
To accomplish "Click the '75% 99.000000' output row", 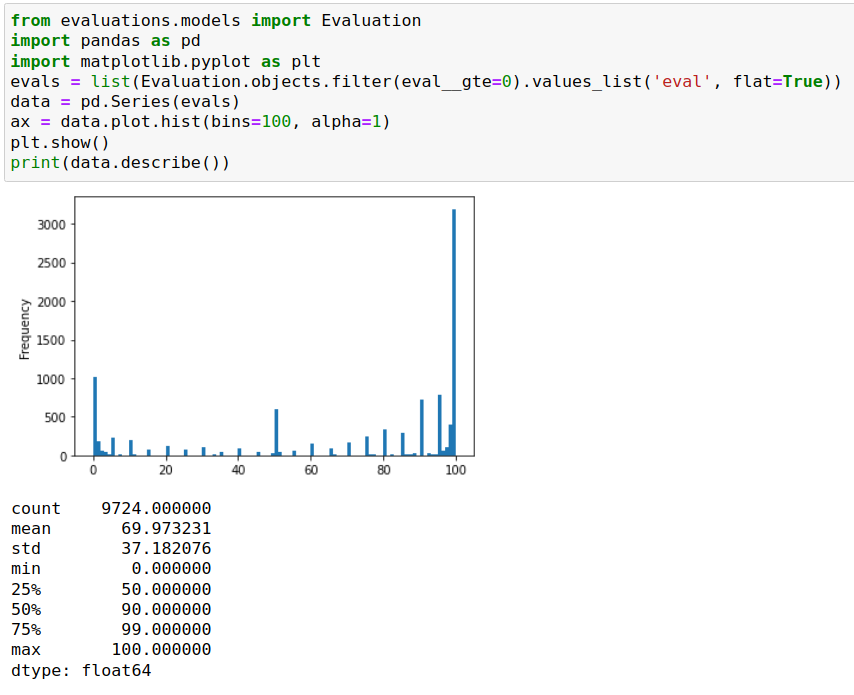I will 111,630.
